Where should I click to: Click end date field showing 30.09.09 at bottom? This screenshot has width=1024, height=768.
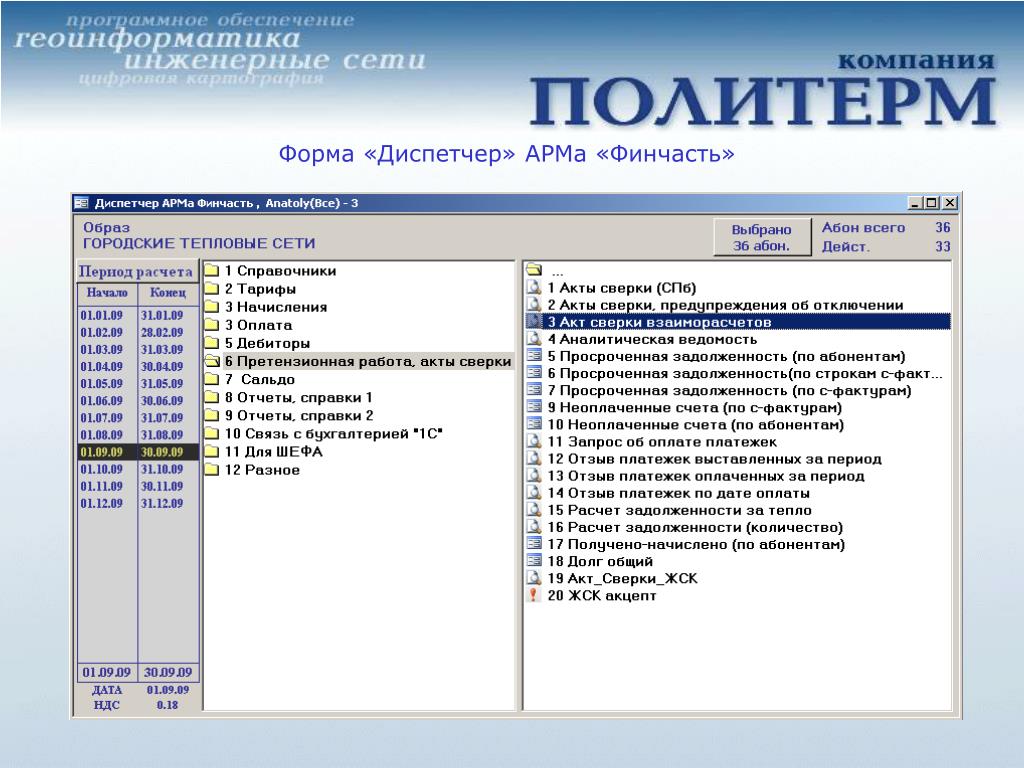(168, 672)
